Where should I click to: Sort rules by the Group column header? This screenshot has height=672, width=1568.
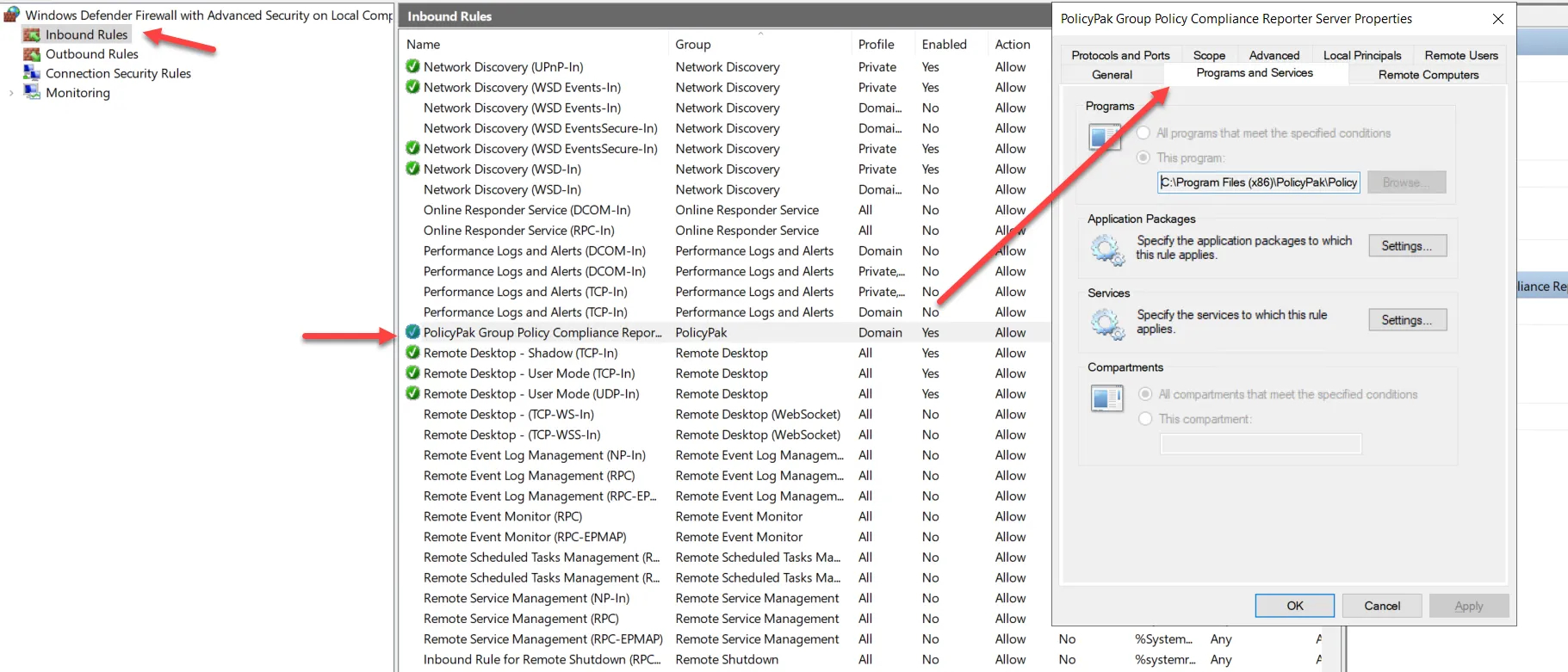click(693, 45)
